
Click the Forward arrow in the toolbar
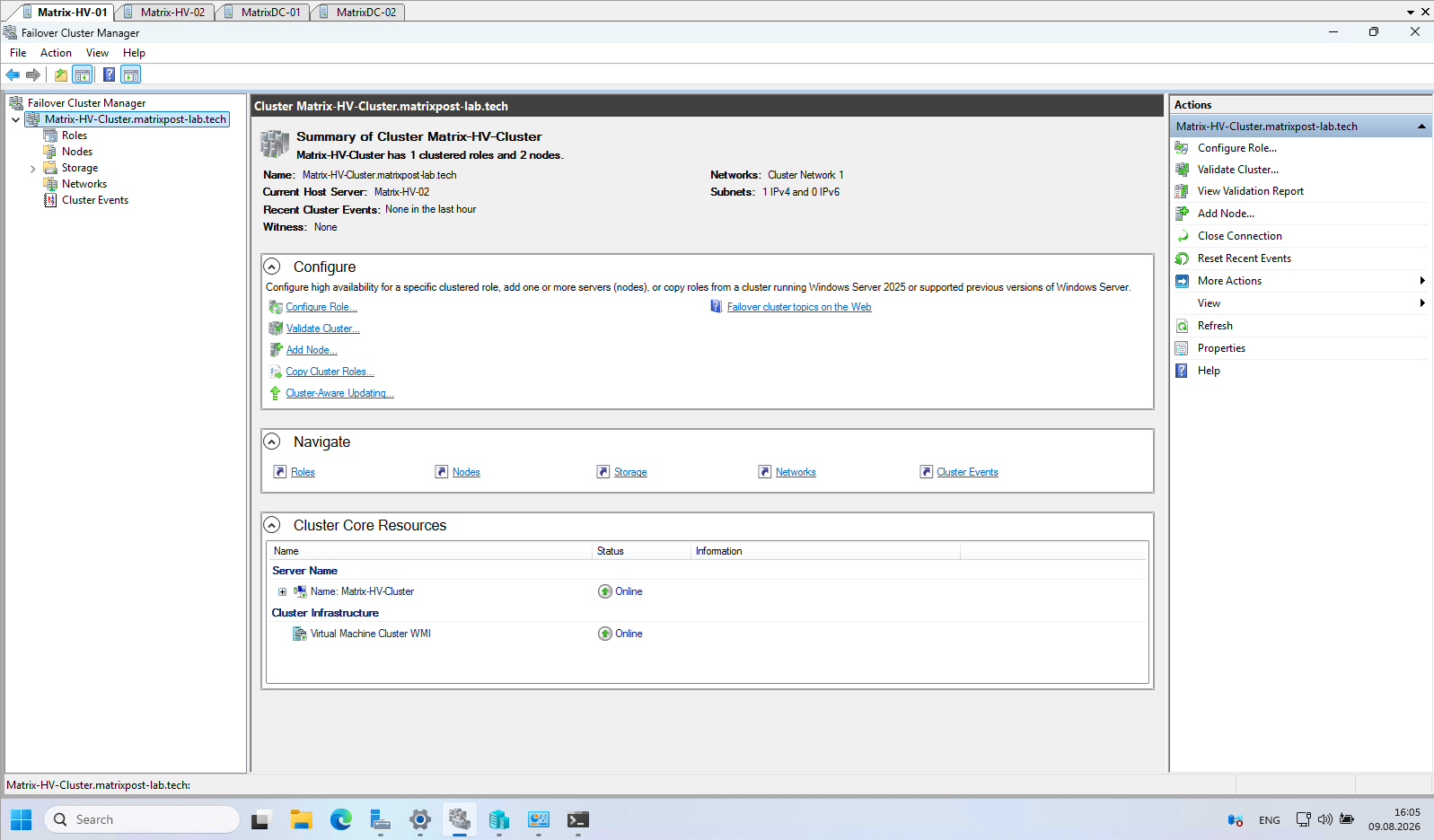33,74
